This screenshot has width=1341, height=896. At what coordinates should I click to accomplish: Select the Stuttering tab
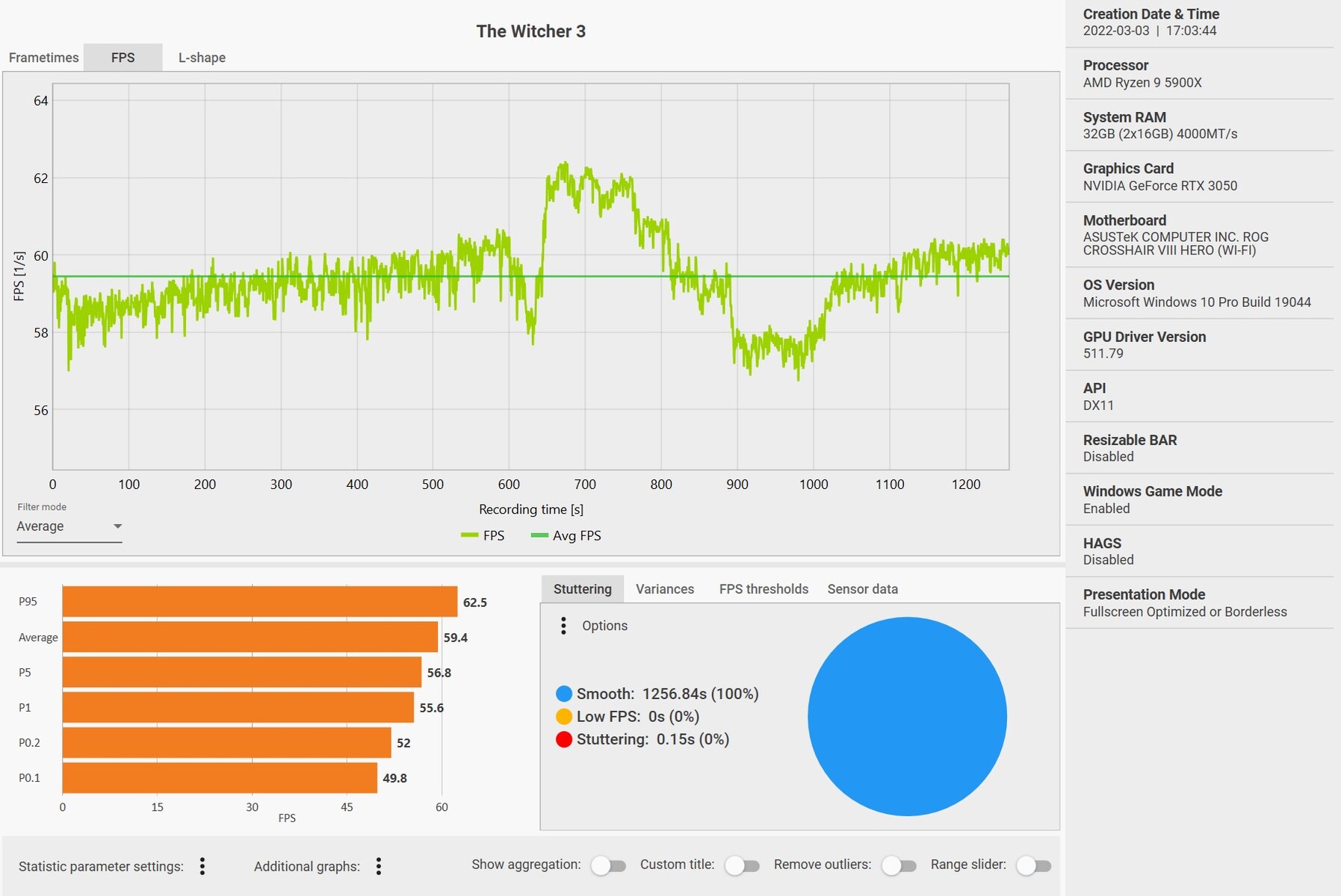coord(583,589)
